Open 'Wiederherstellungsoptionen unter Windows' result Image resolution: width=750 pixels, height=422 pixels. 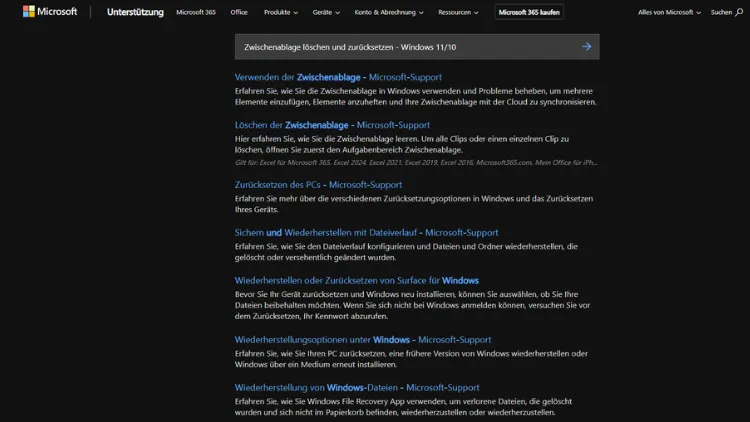363,340
